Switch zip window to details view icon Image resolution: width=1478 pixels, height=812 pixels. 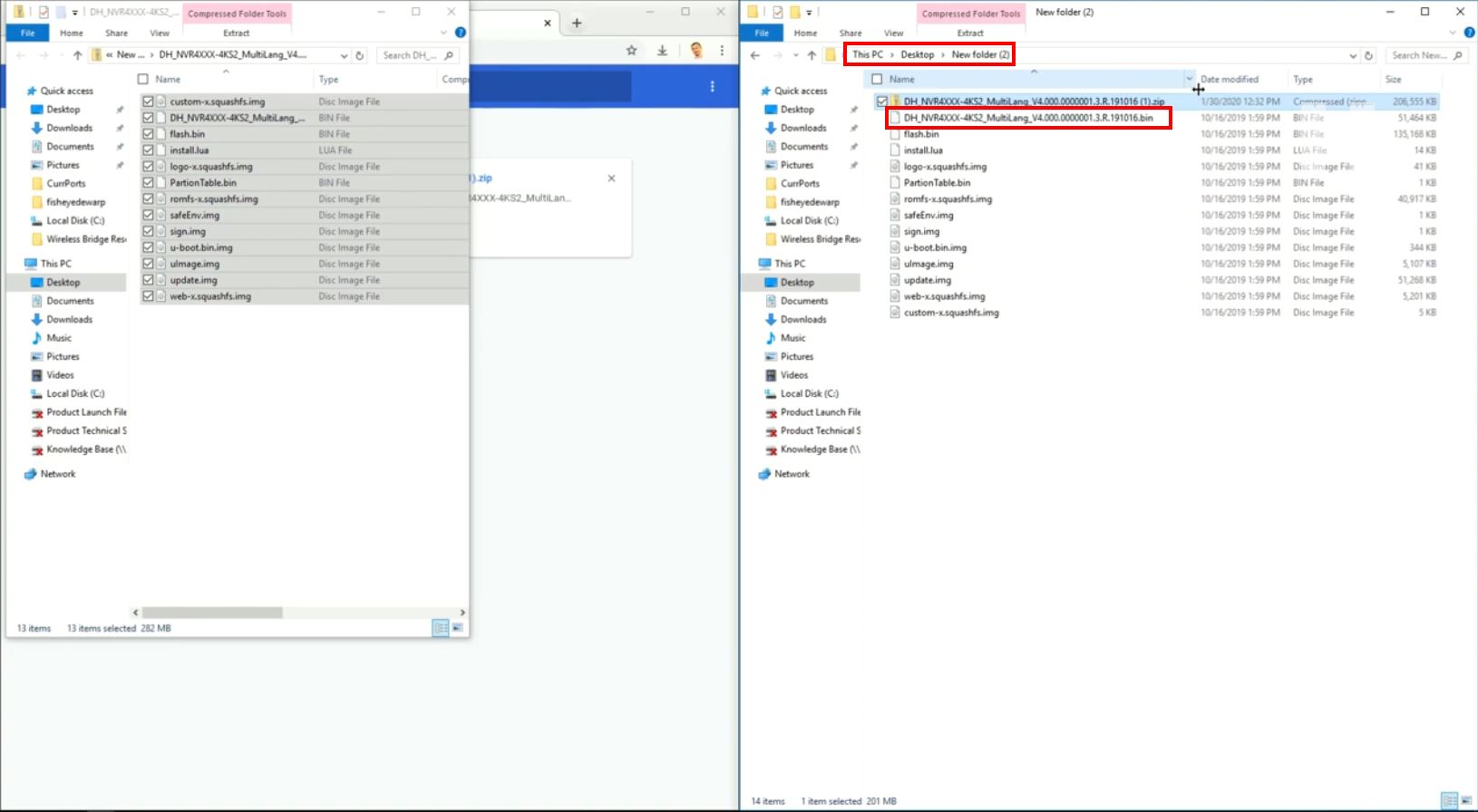coord(441,628)
